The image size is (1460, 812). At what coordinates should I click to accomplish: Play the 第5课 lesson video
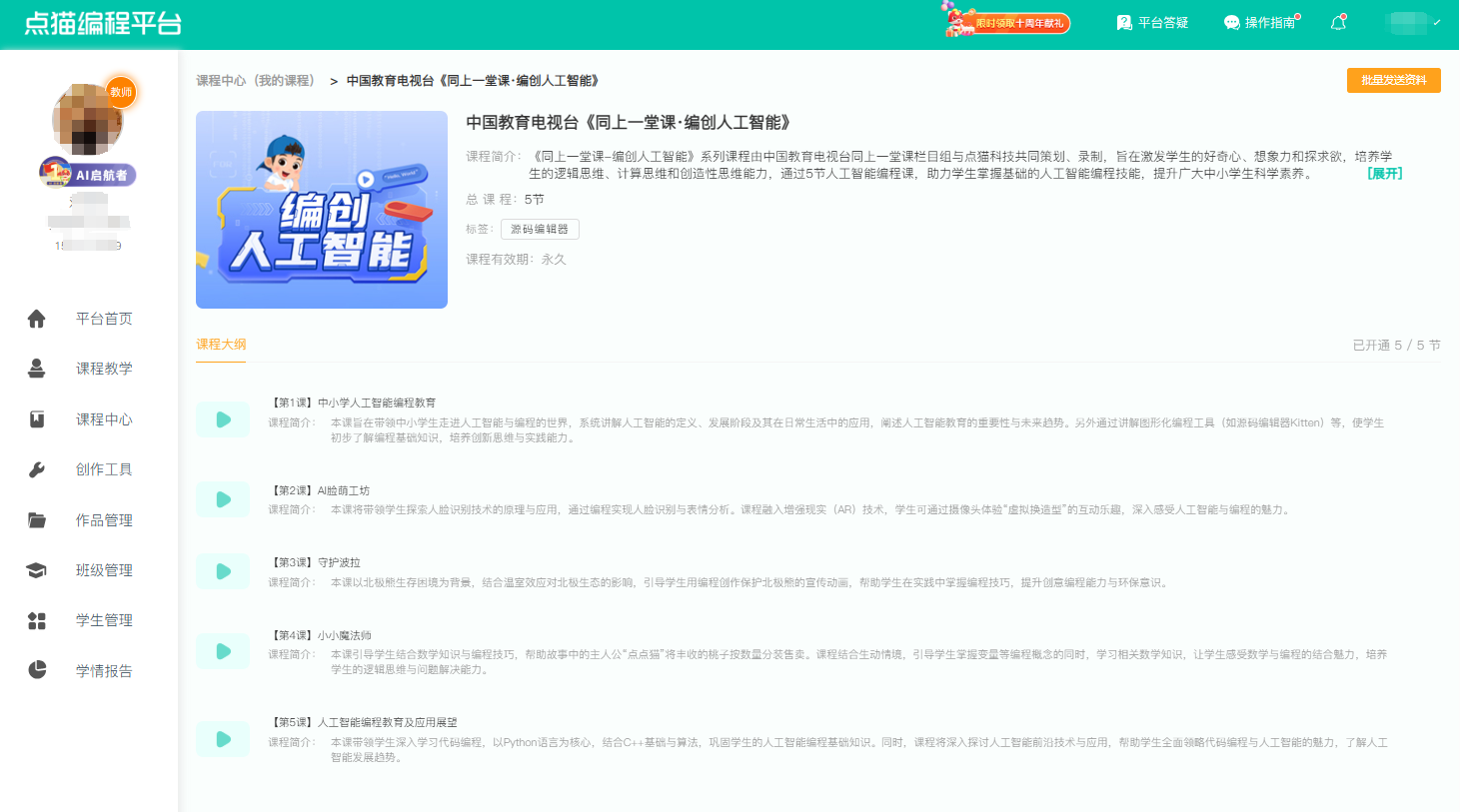click(x=223, y=738)
